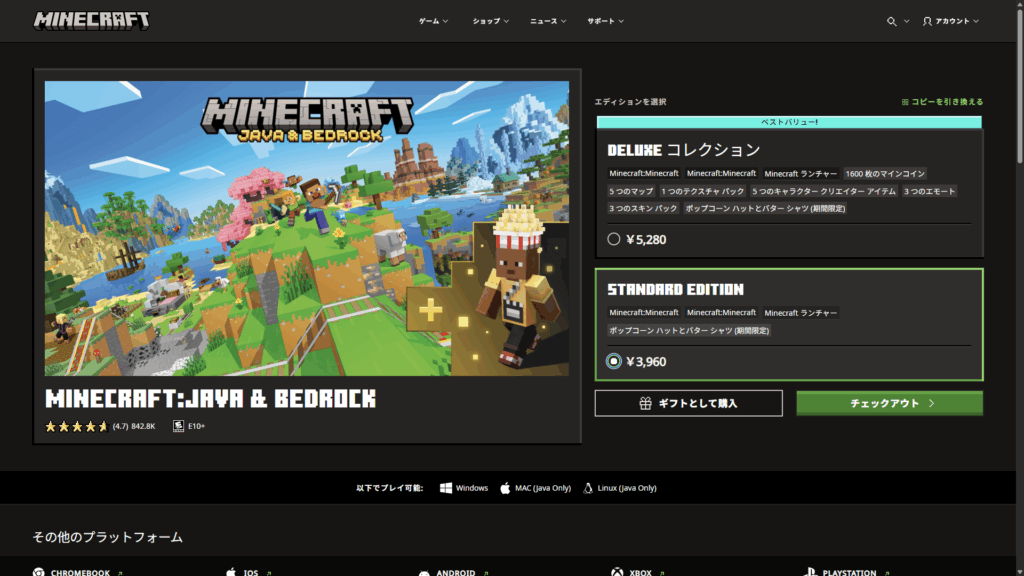The height and width of the screenshot is (576, 1024).
Task: Click the 1 つのテクスチャ パック tag
Action: (x=703, y=191)
